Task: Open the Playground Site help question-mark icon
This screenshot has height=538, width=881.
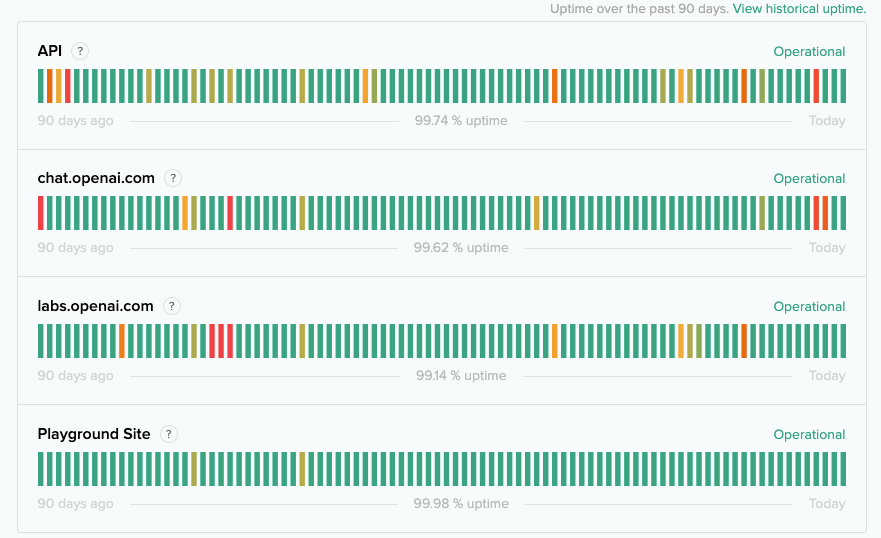Action: point(169,434)
